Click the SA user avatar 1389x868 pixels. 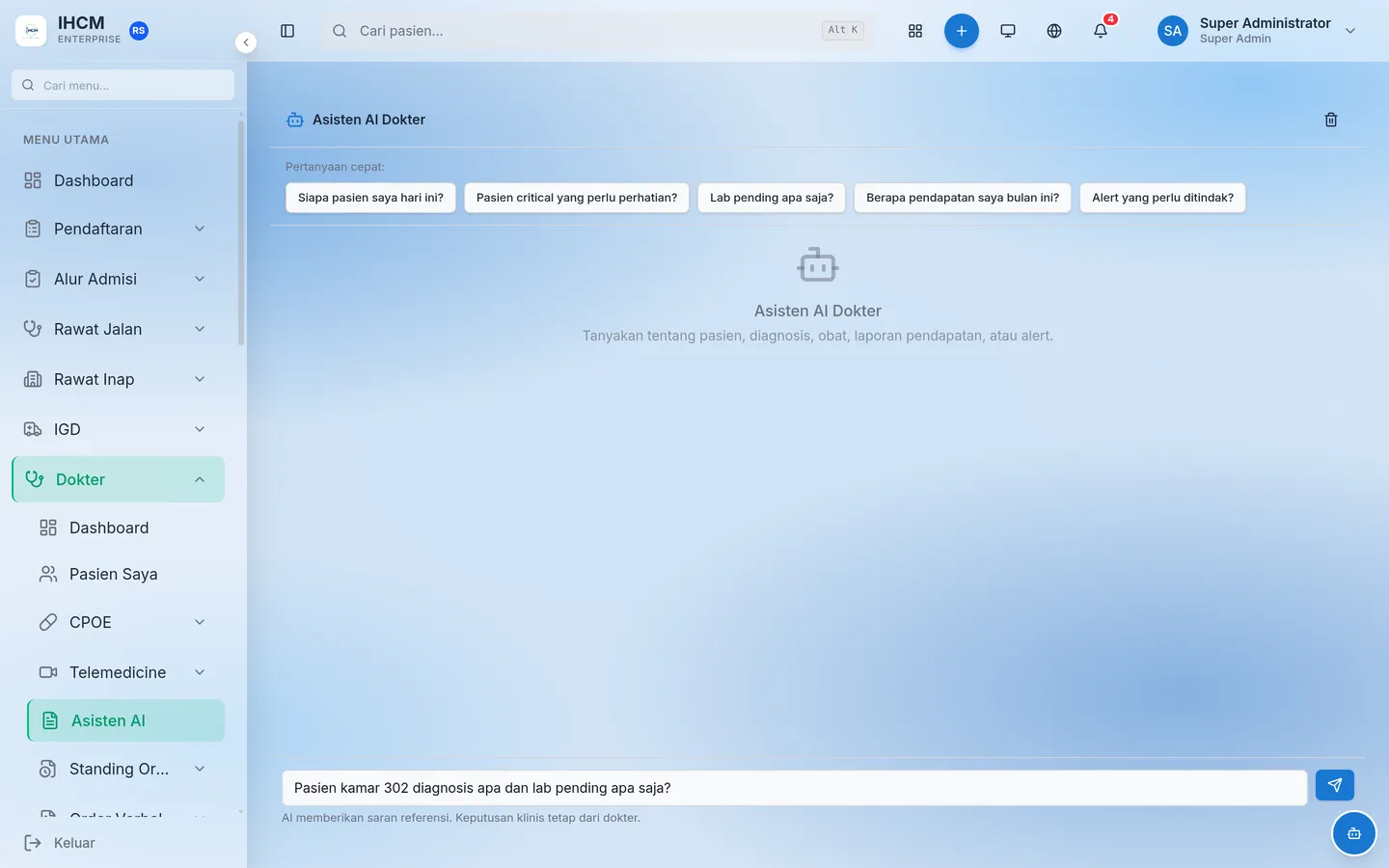point(1173,31)
